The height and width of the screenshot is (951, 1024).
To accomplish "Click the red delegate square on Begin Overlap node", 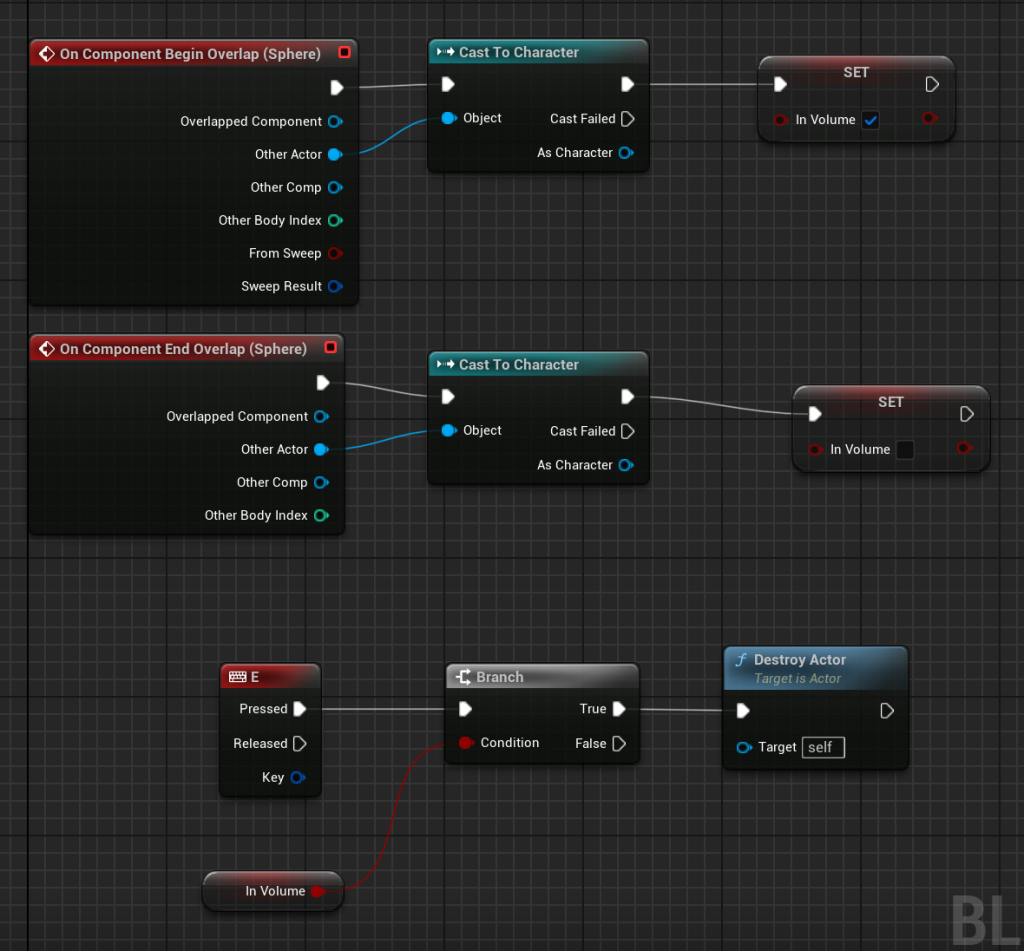I will (x=344, y=52).
